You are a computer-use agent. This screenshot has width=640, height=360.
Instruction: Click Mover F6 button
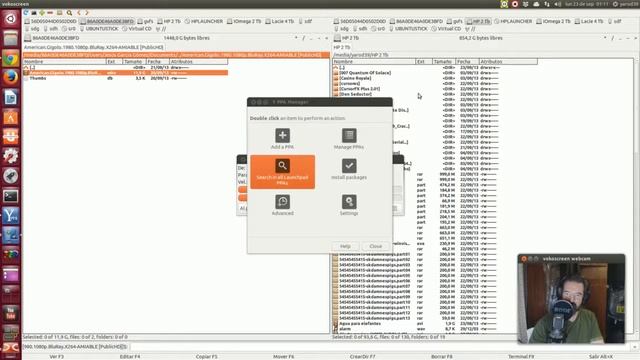click(284, 356)
